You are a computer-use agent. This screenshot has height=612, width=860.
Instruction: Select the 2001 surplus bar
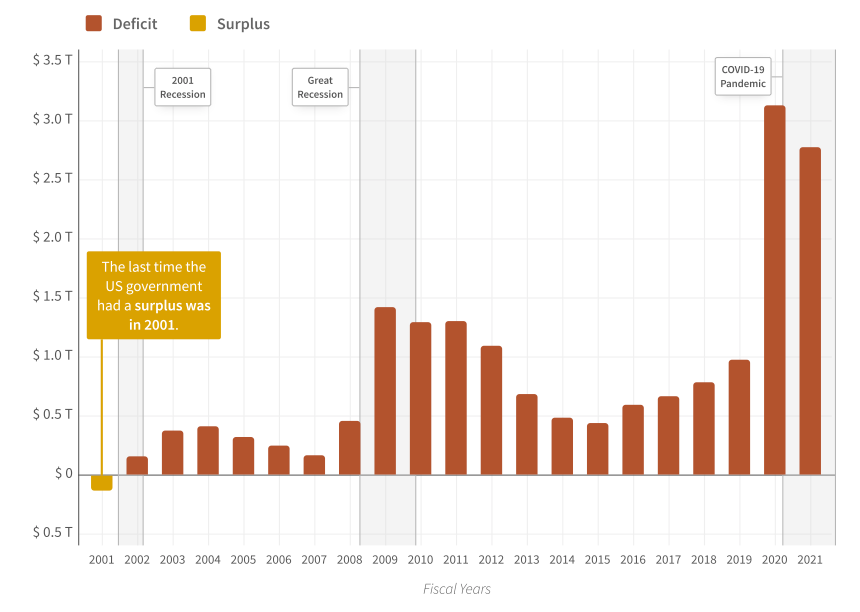pyautogui.click(x=101, y=484)
